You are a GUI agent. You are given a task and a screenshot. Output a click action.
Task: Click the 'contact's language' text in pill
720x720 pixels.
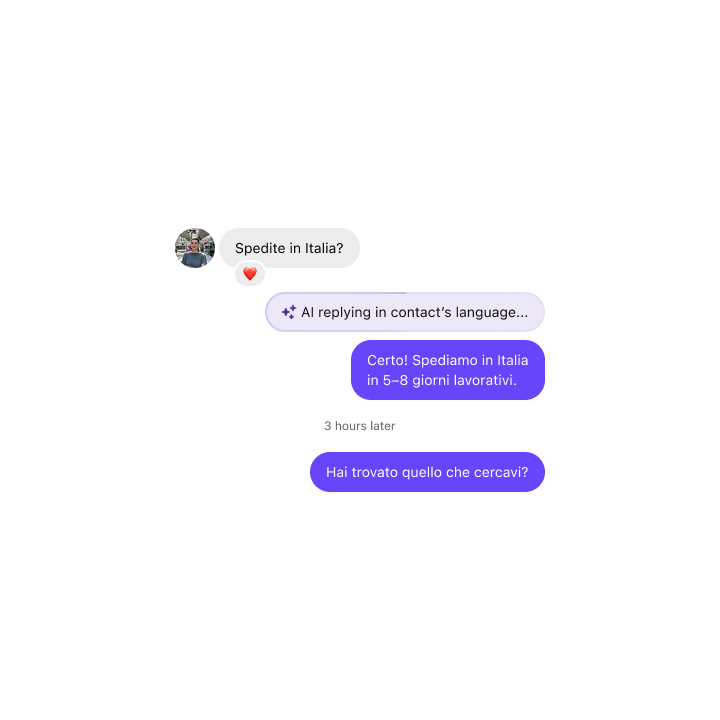(x=453, y=313)
